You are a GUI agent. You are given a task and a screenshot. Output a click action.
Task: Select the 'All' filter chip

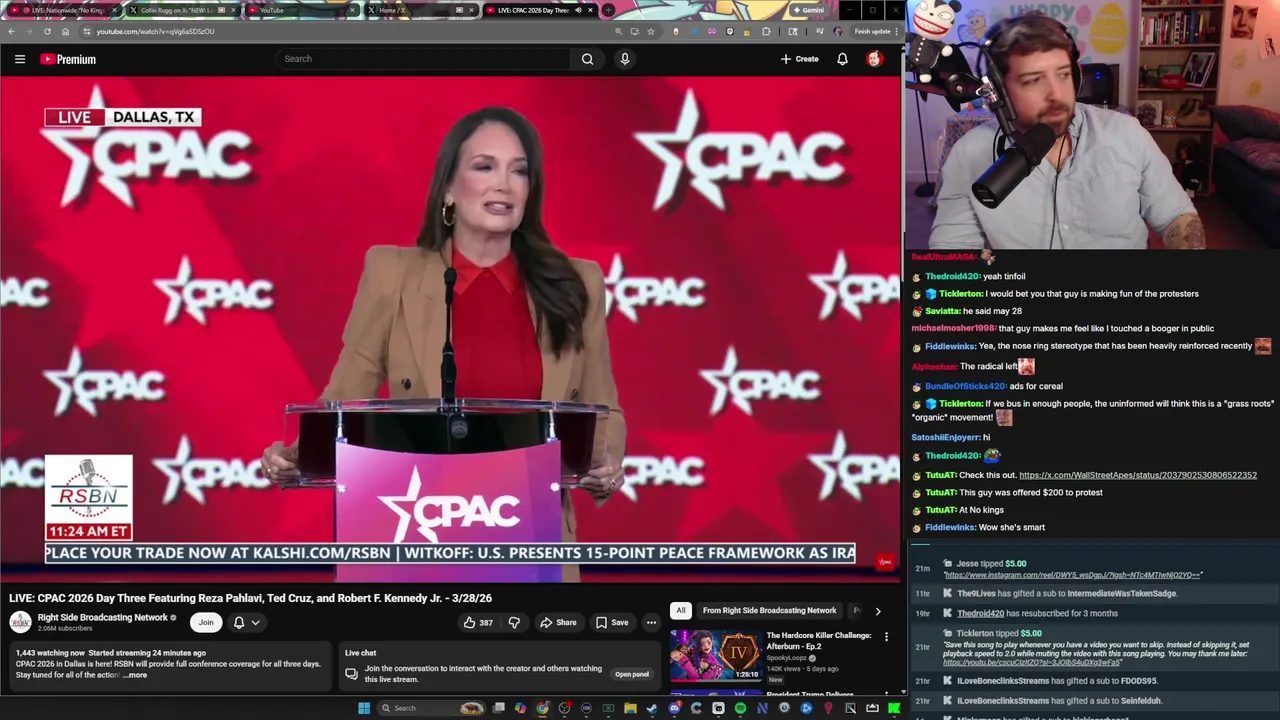point(681,610)
